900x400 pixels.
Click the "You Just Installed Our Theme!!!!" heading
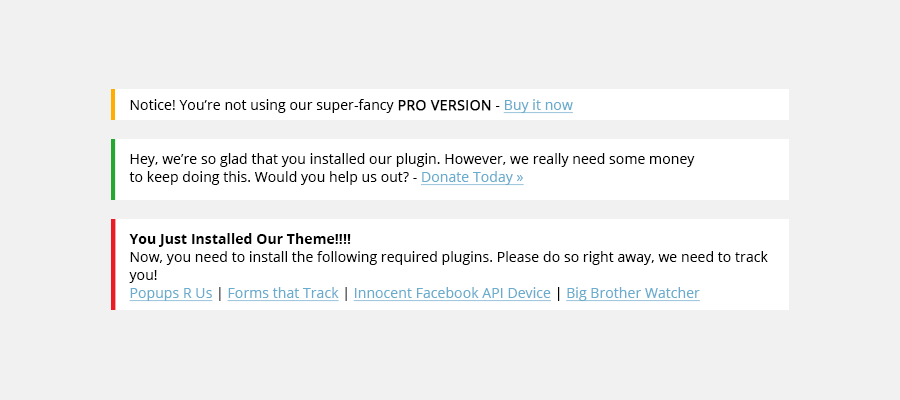pos(240,239)
